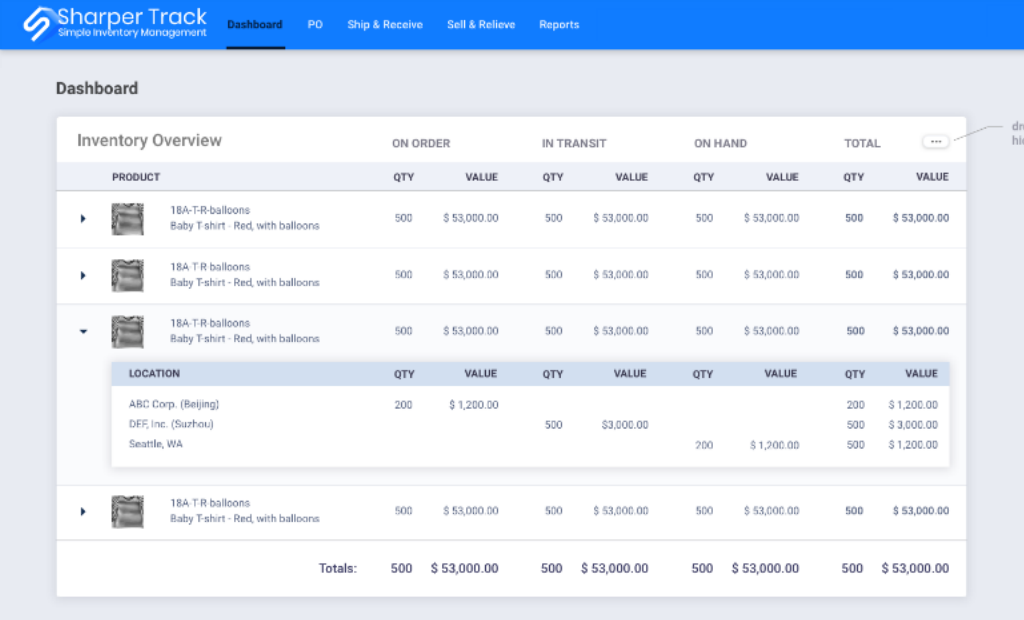Switch to the PO tab
The image size is (1024, 620).
pos(315,25)
